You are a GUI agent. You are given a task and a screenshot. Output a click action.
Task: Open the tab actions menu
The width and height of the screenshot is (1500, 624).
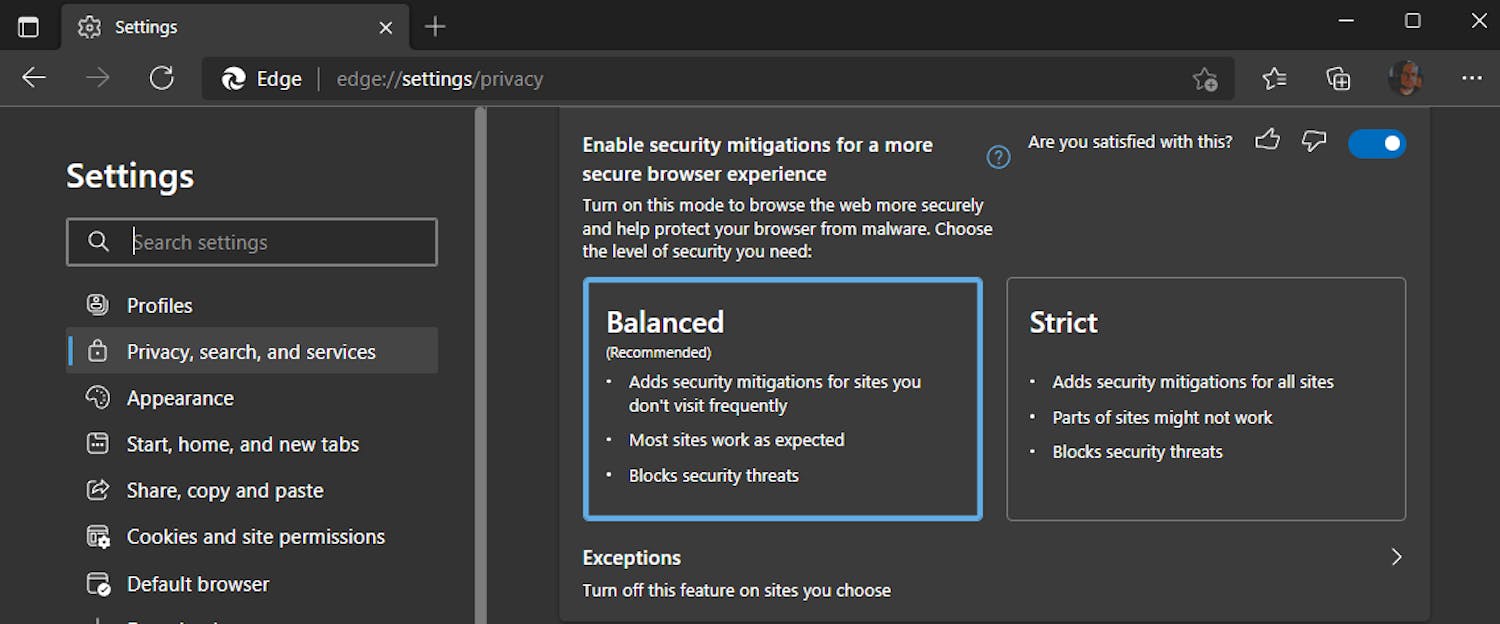pos(30,26)
